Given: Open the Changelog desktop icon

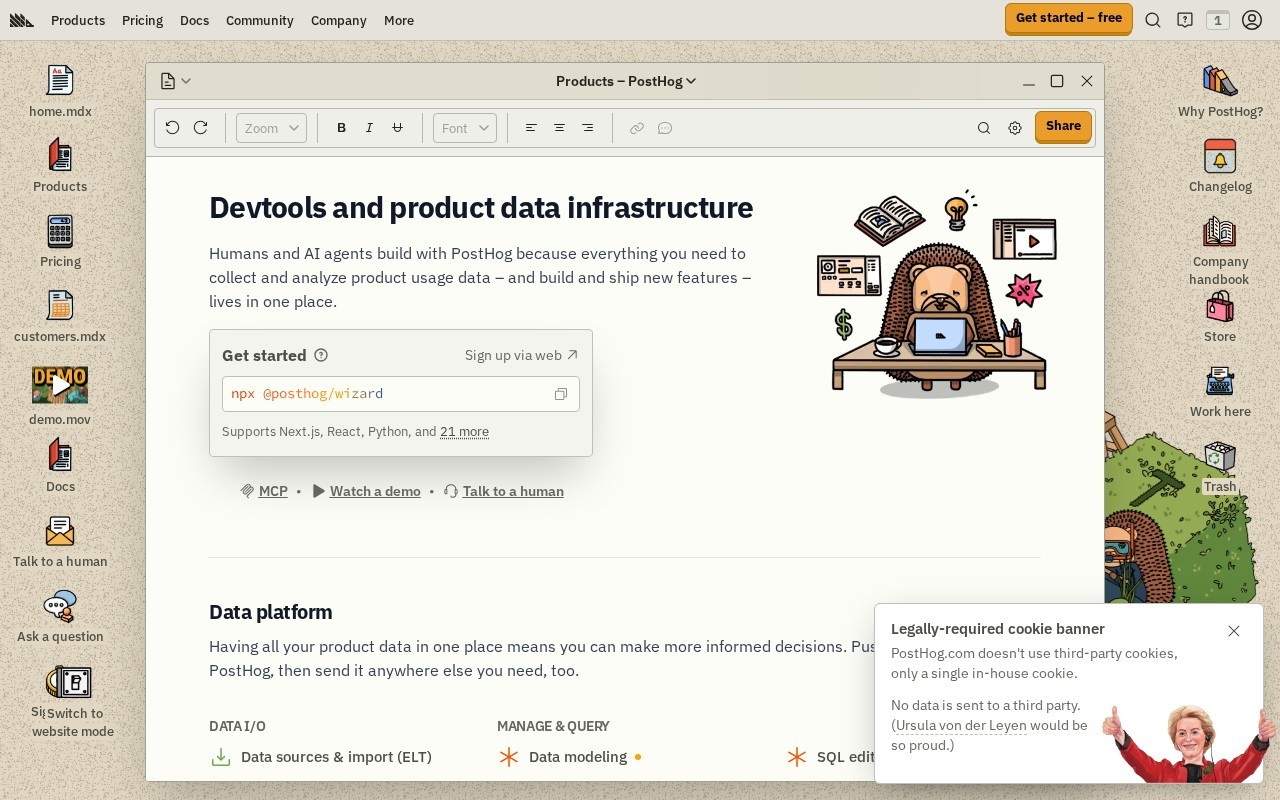Looking at the screenshot, I should pyautogui.click(x=1220, y=166).
